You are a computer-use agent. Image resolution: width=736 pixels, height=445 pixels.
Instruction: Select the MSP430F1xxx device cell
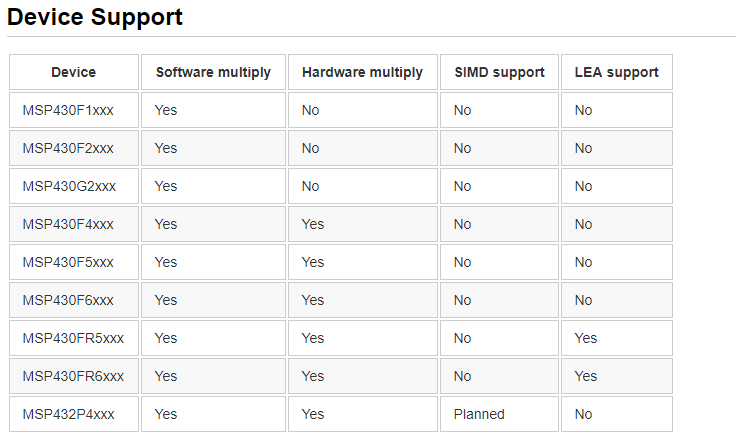(x=68, y=110)
